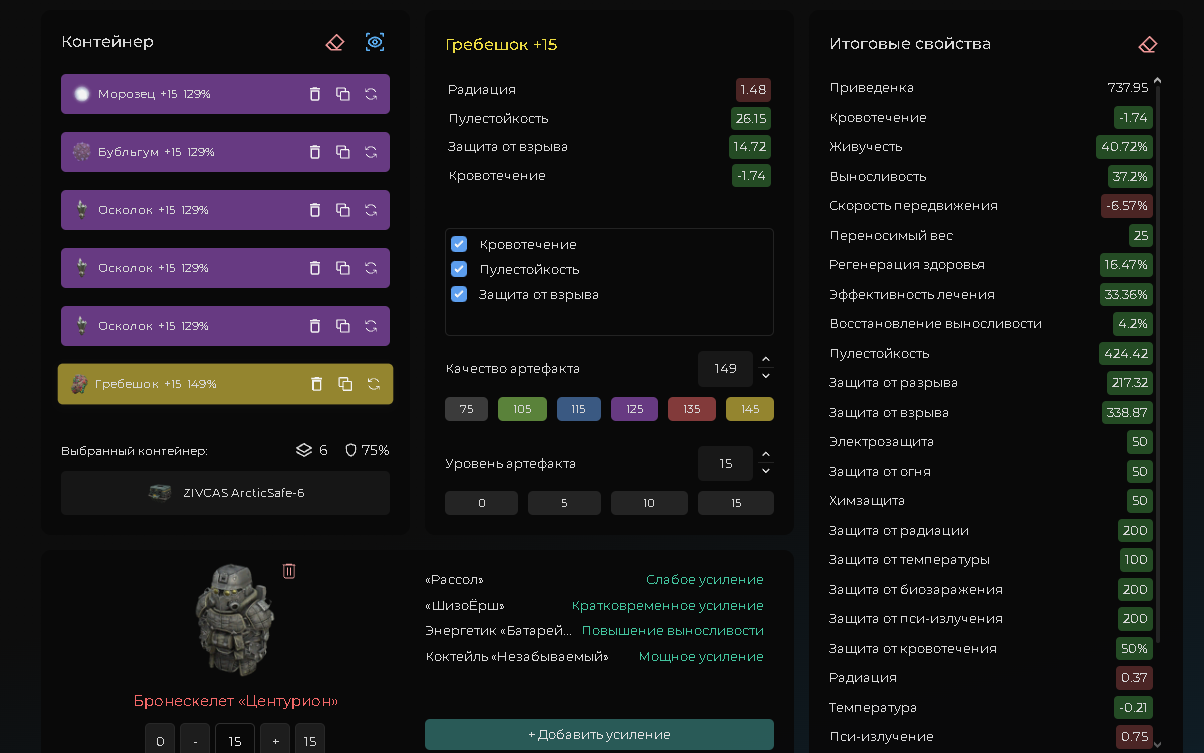Uncheck the Кровотечение checkbox
The height and width of the screenshot is (753, 1204).
point(459,244)
